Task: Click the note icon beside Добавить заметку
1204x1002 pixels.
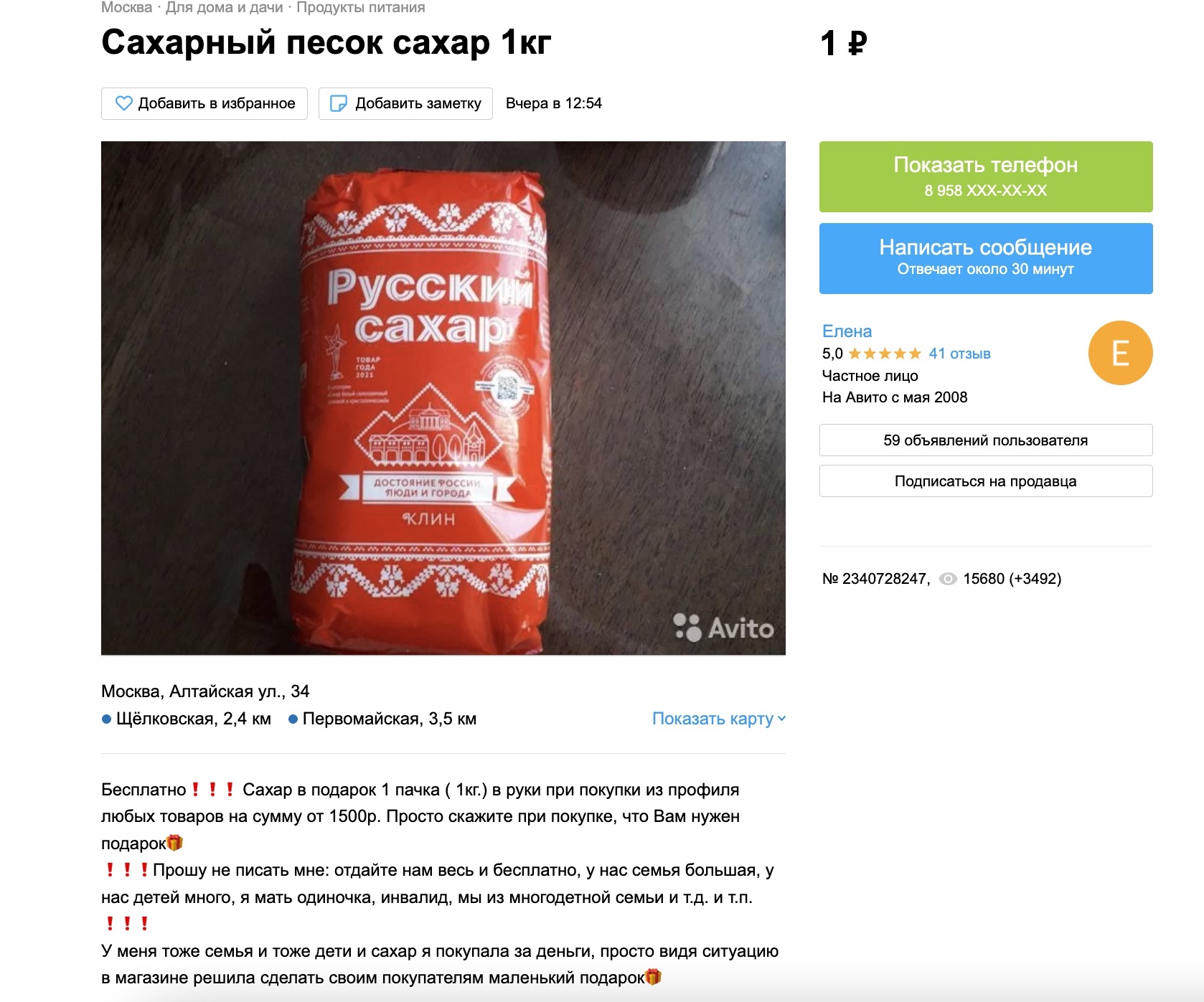Action: (x=338, y=103)
